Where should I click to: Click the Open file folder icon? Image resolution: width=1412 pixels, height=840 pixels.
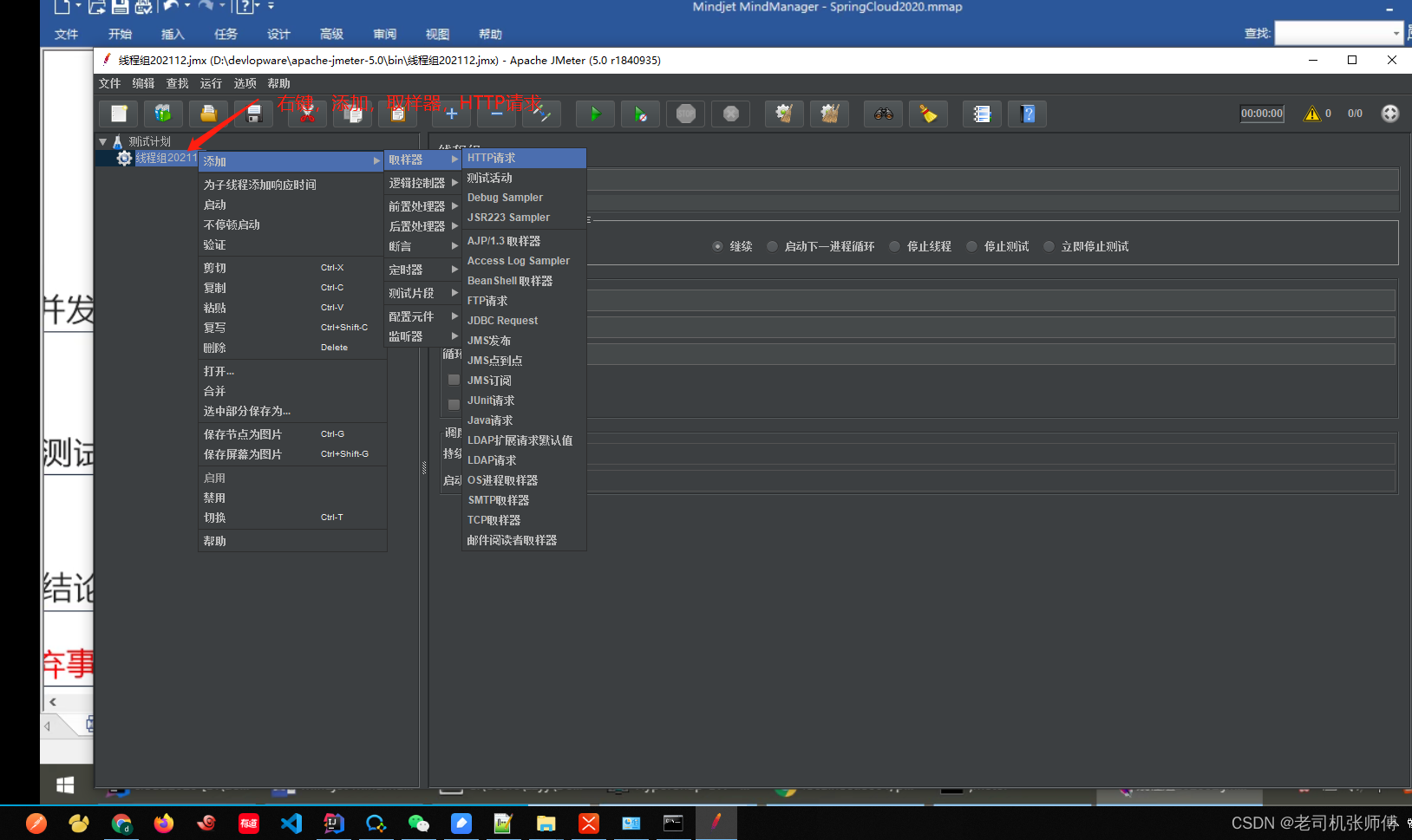[209, 114]
